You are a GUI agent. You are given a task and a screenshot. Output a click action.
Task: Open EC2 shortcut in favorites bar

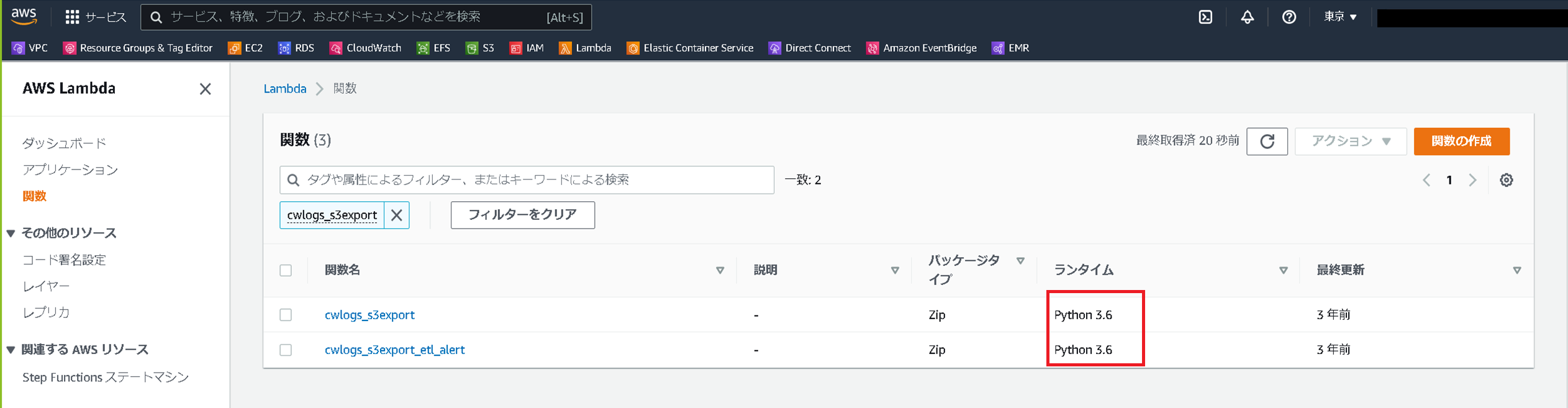(245, 48)
